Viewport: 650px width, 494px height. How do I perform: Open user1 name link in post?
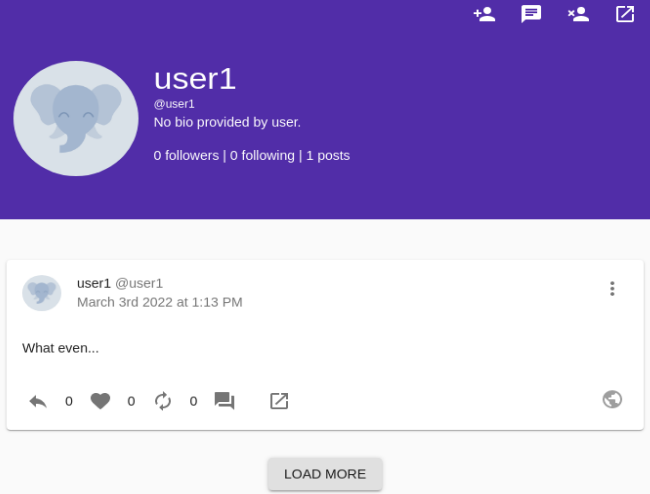pyautogui.click(x=94, y=283)
